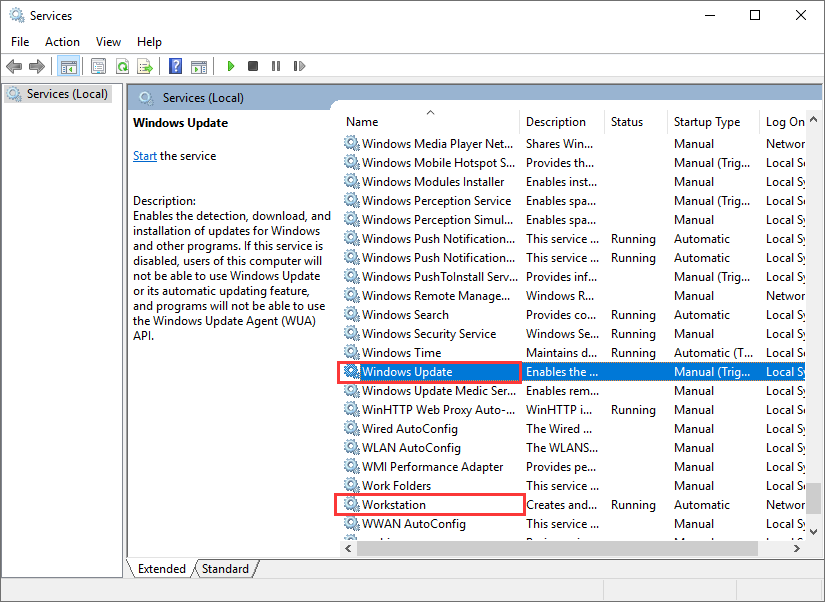
Task: Click the Services title bar icon
Action: 17,15
